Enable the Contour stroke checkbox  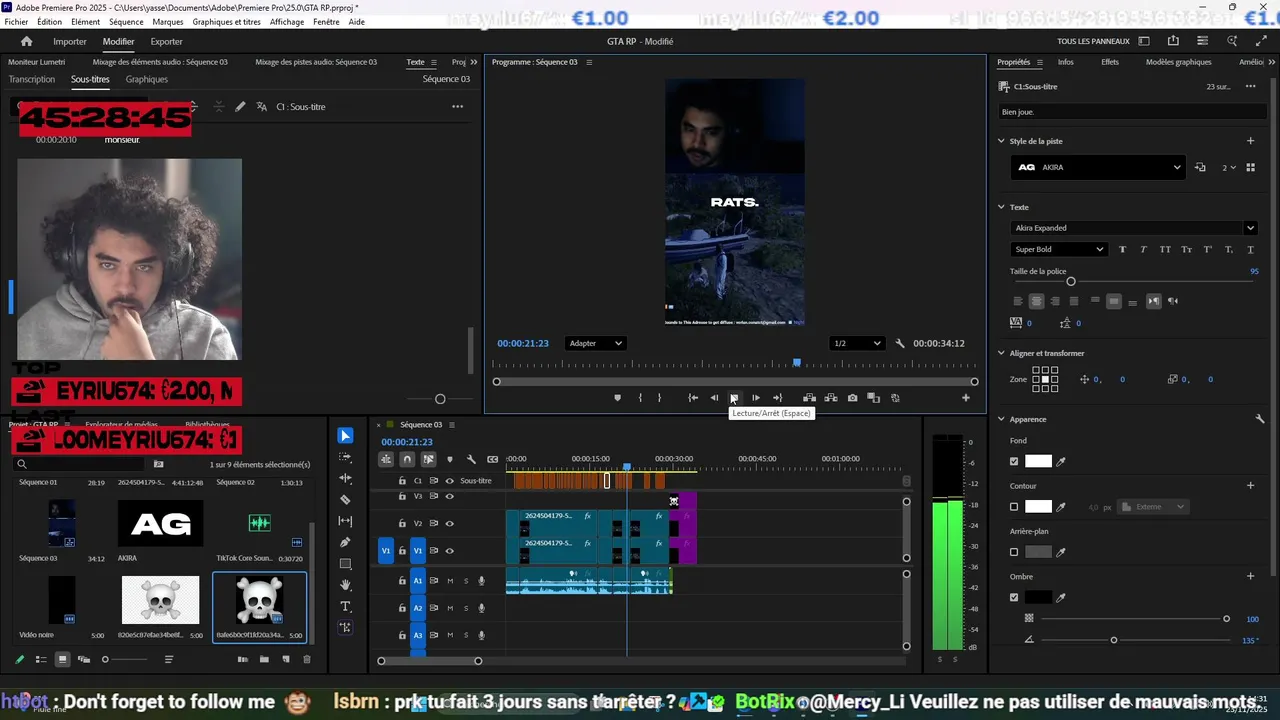point(1014,507)
